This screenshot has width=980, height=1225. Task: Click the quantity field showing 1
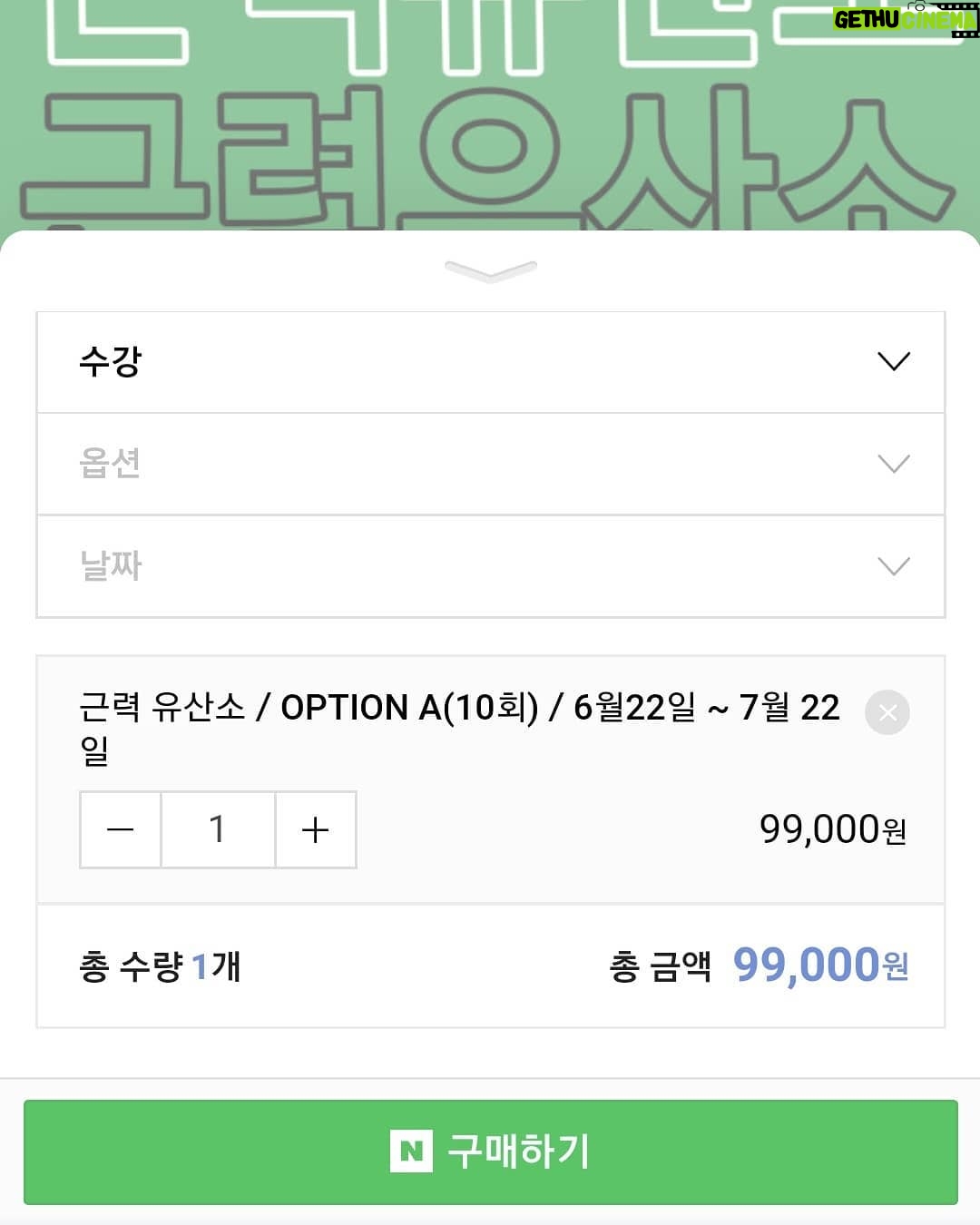(x=218, y=829)
